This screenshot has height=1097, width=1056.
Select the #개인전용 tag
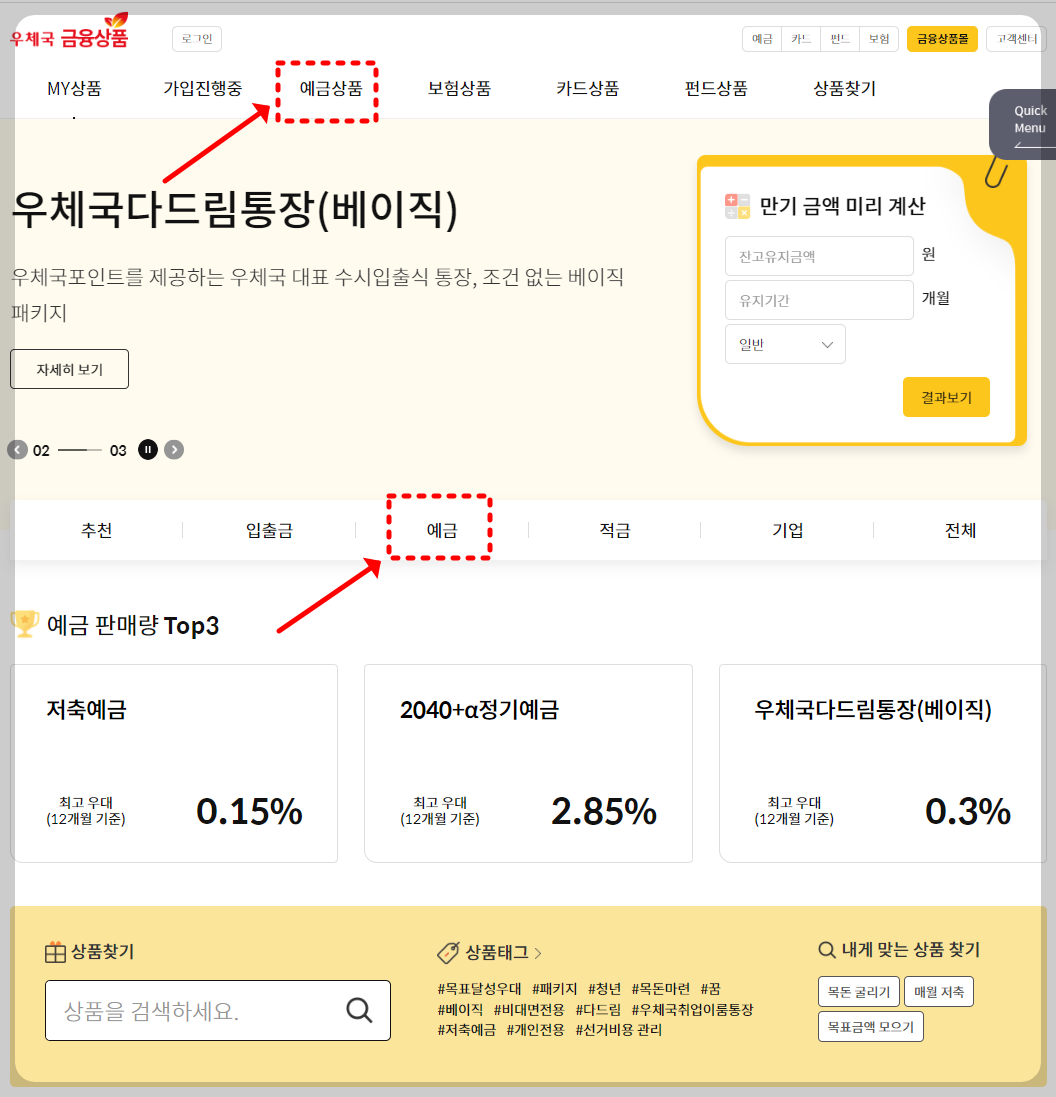[535, 1030]
